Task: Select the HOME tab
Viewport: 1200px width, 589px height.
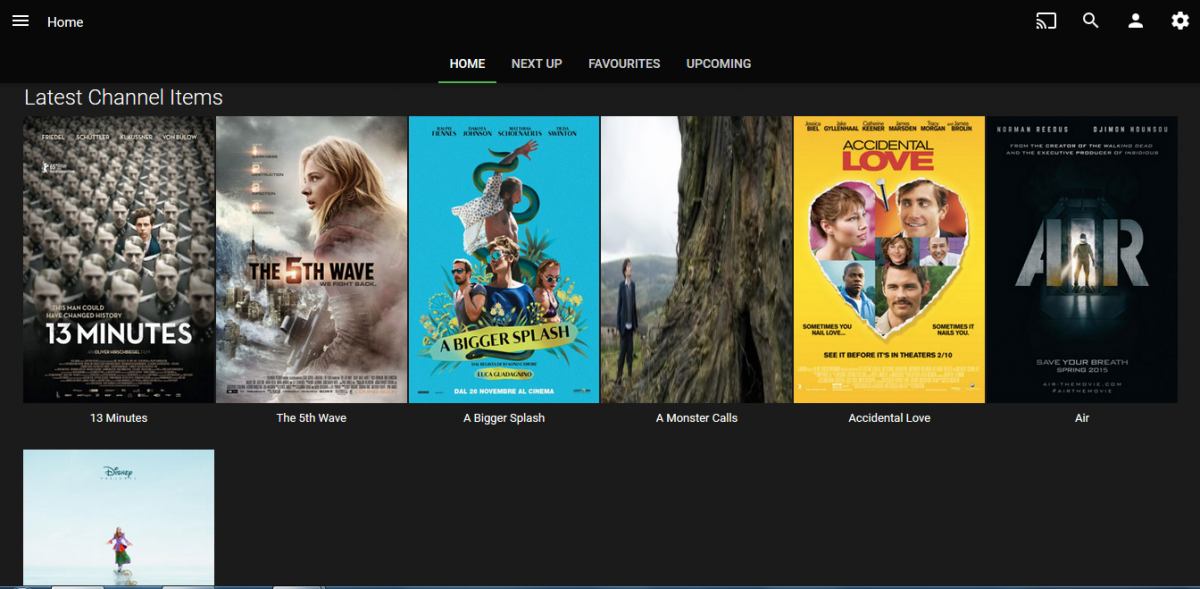Action: pyautogui.click(x=467, y=64)
